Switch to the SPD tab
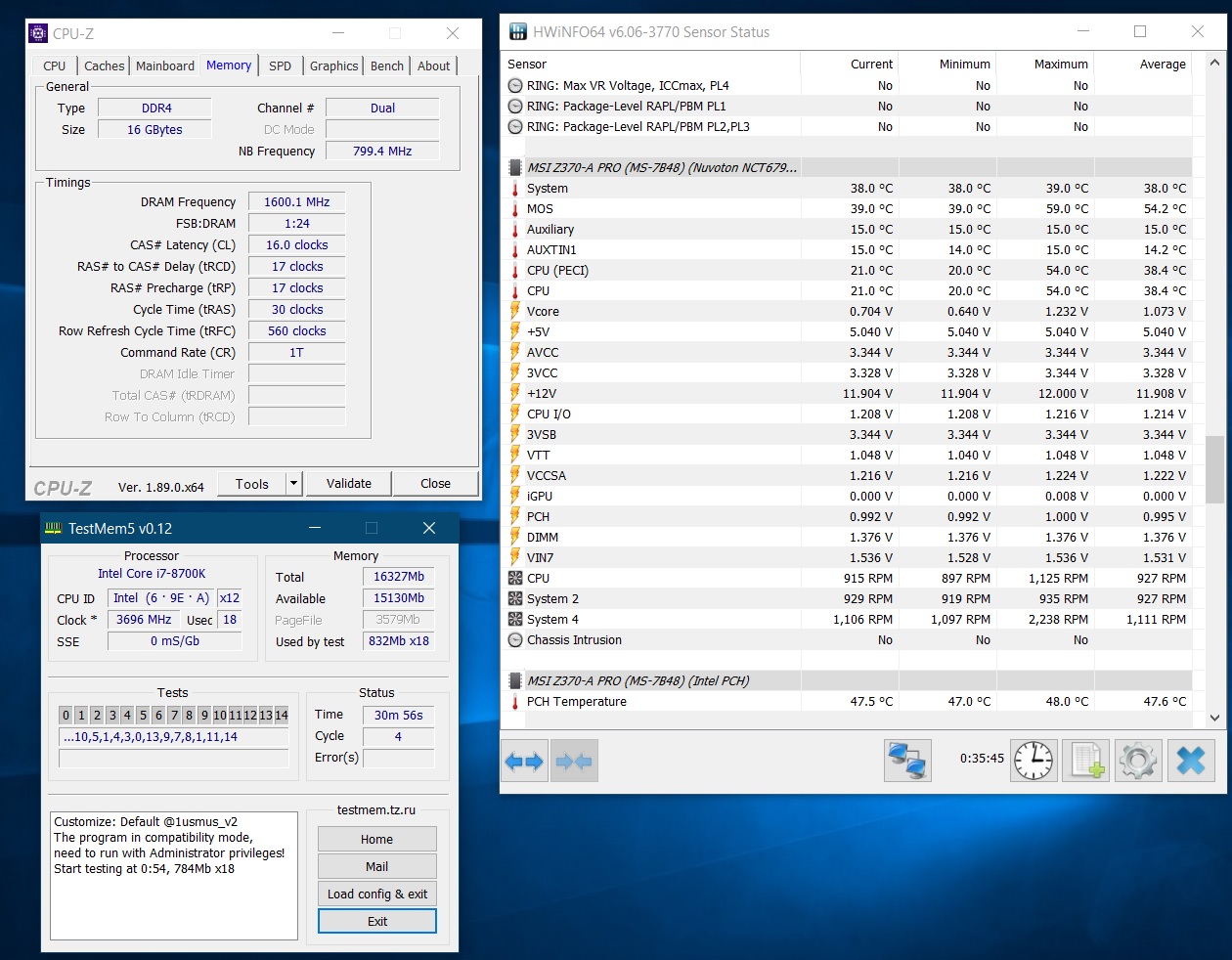1232x960 pixels. [x=280, y=65]
